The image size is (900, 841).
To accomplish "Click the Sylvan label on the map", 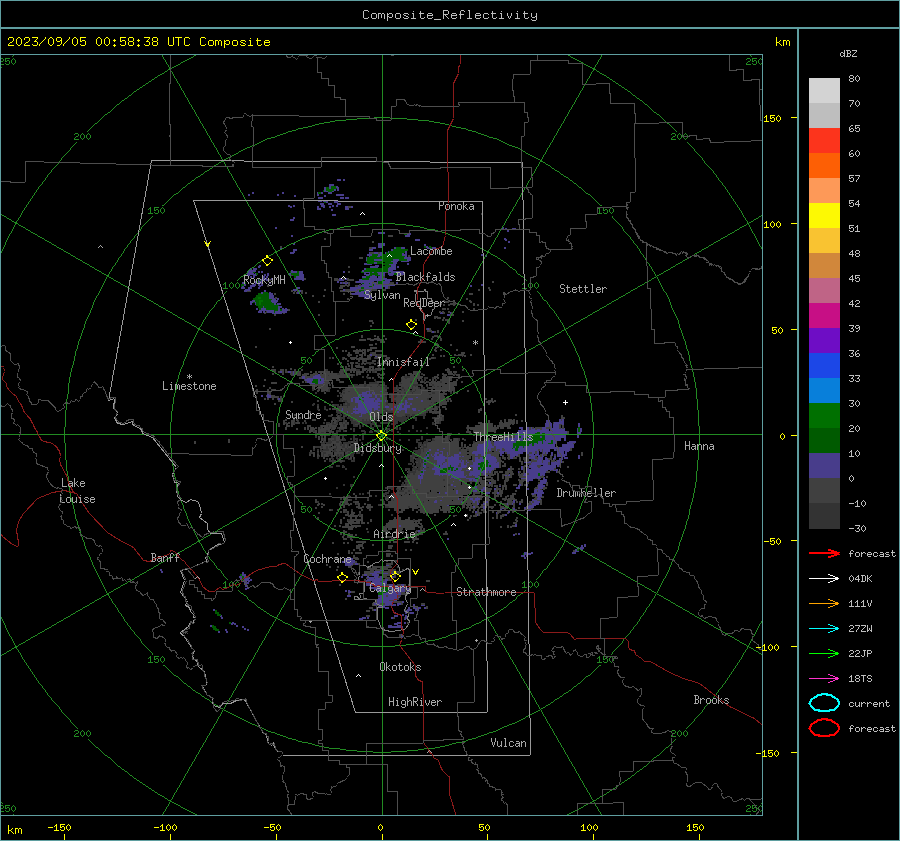I will pyautogui.click(x=382, y=295).
